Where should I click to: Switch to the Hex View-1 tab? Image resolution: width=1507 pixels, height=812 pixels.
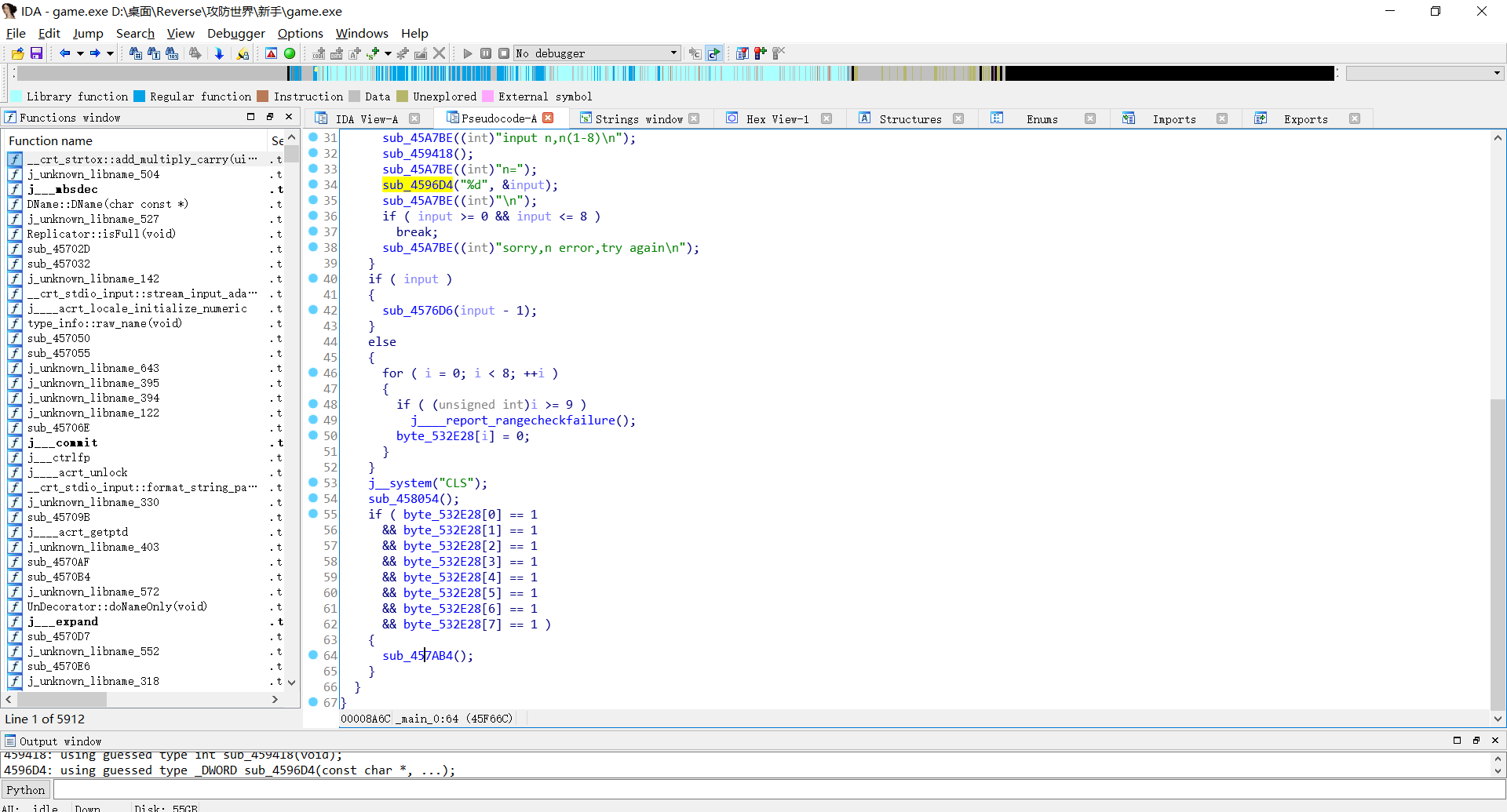[777, 119]
